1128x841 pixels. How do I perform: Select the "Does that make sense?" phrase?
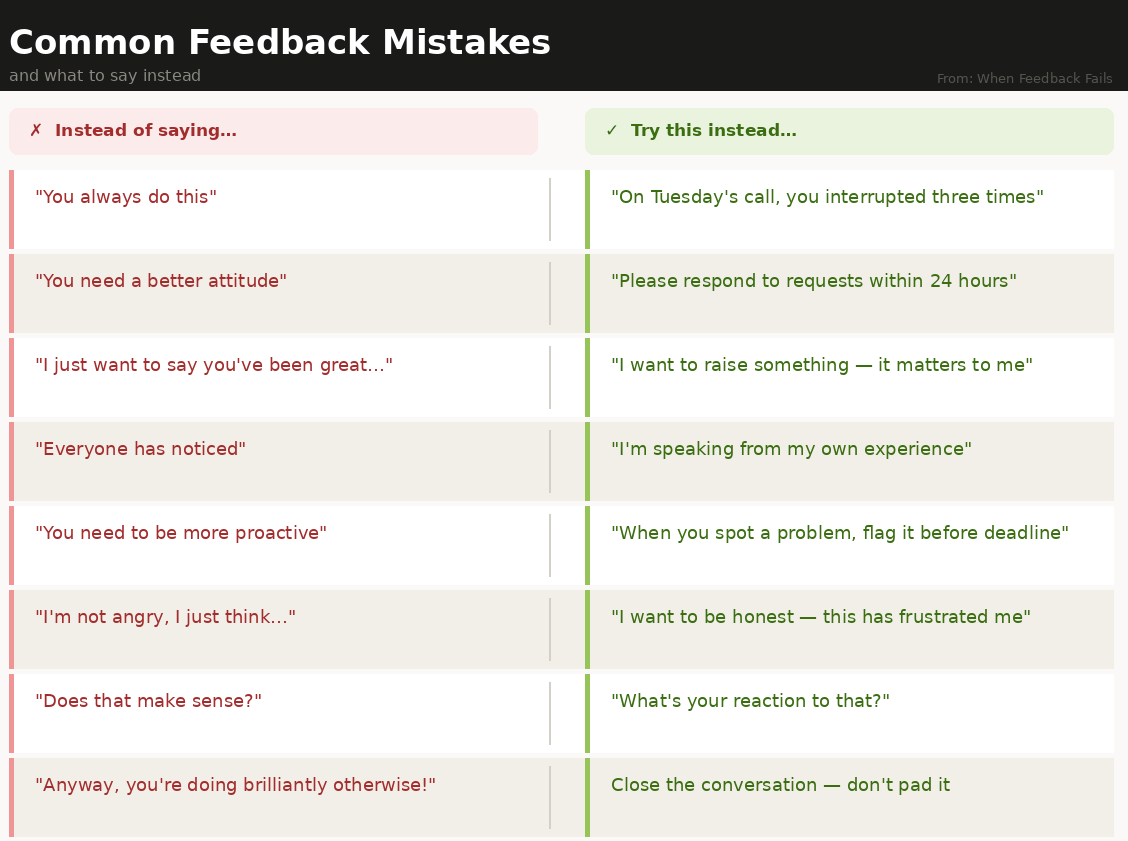tap(149, 701)
